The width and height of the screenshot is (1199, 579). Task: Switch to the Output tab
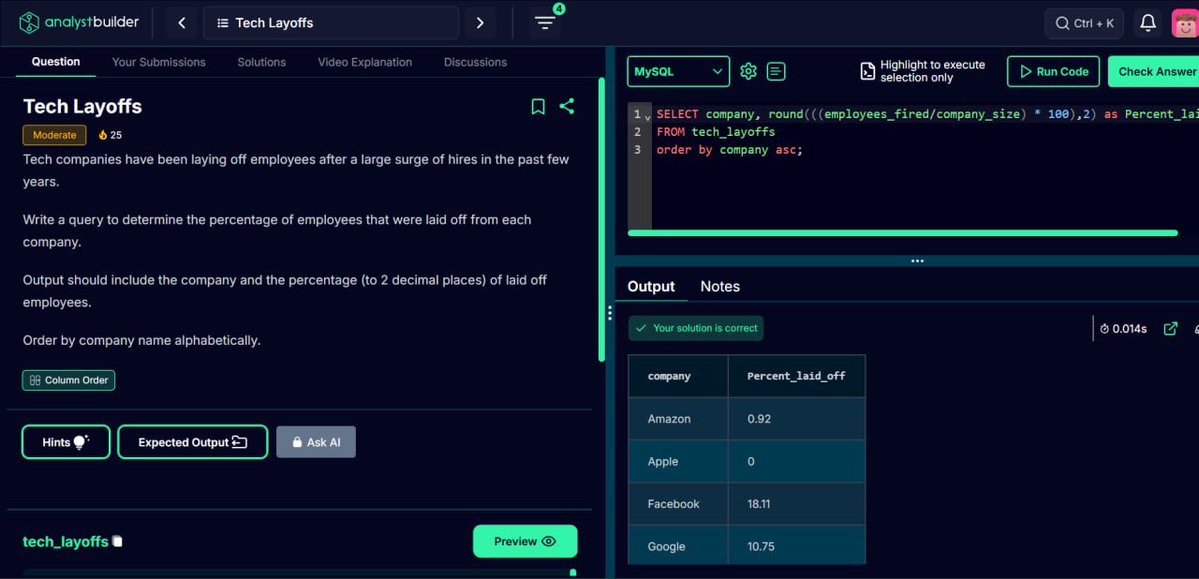[651, 287]
